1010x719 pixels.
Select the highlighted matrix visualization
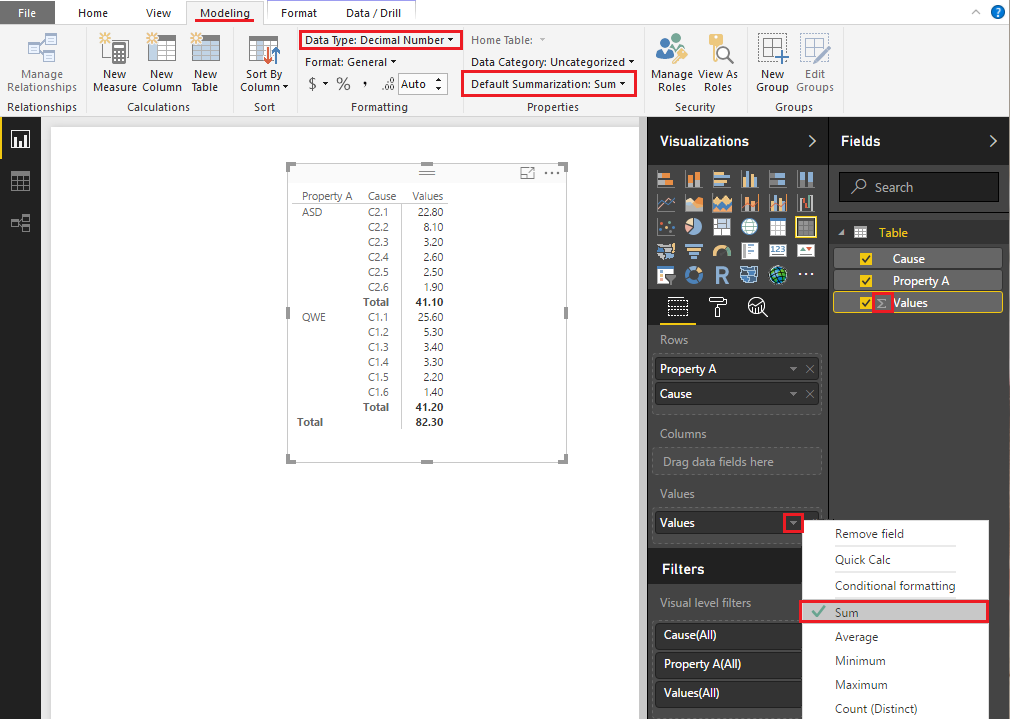(x=806, y=227)
